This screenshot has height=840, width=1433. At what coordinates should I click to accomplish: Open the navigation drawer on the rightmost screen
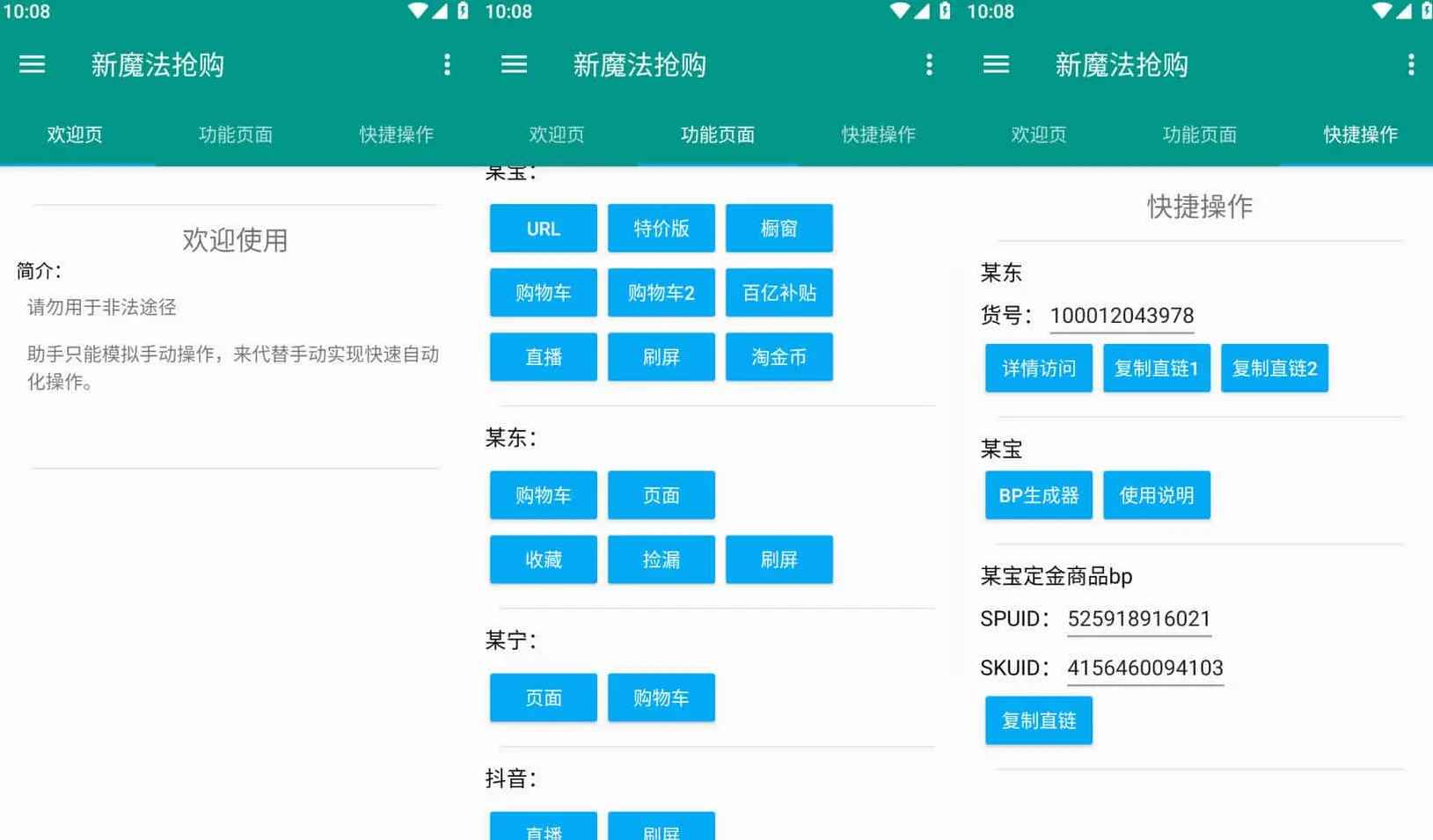click(995, 64)
